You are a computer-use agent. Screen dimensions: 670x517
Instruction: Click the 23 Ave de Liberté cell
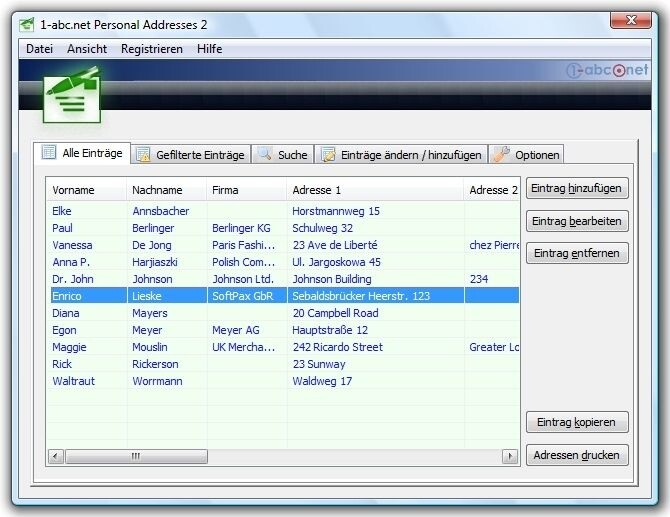(335, 245)
